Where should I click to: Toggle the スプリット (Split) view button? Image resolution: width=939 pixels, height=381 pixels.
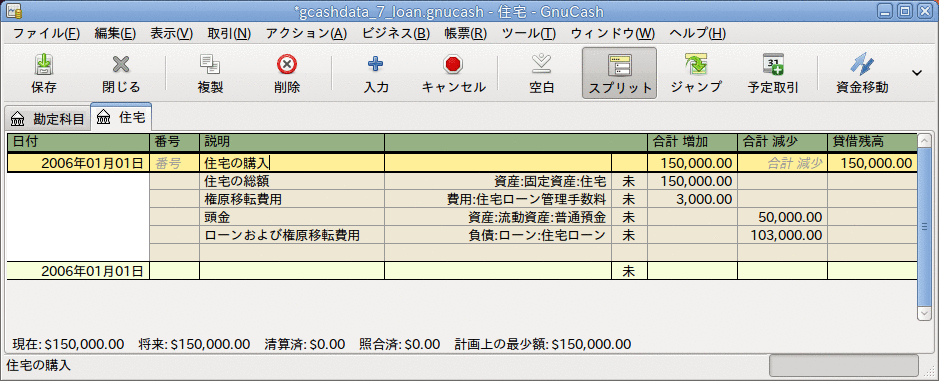(x=619, y=73)
